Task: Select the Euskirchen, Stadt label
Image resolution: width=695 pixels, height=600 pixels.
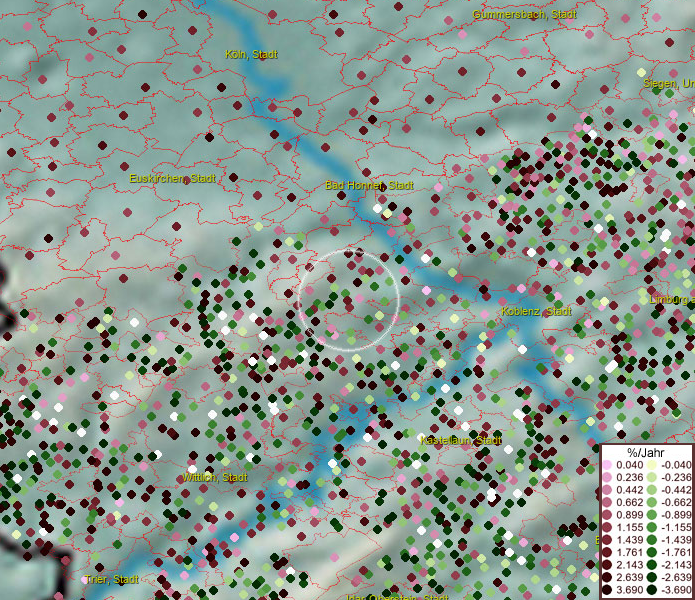Action: pos(172,178)
